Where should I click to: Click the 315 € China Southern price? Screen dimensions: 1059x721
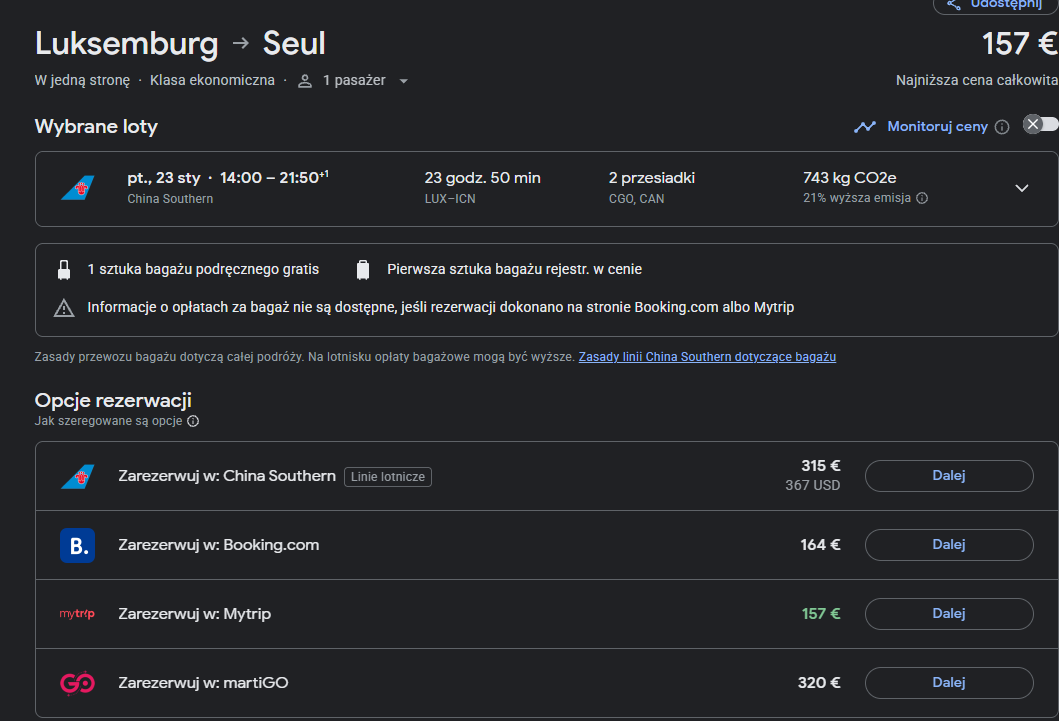click(x=821, y=466)
